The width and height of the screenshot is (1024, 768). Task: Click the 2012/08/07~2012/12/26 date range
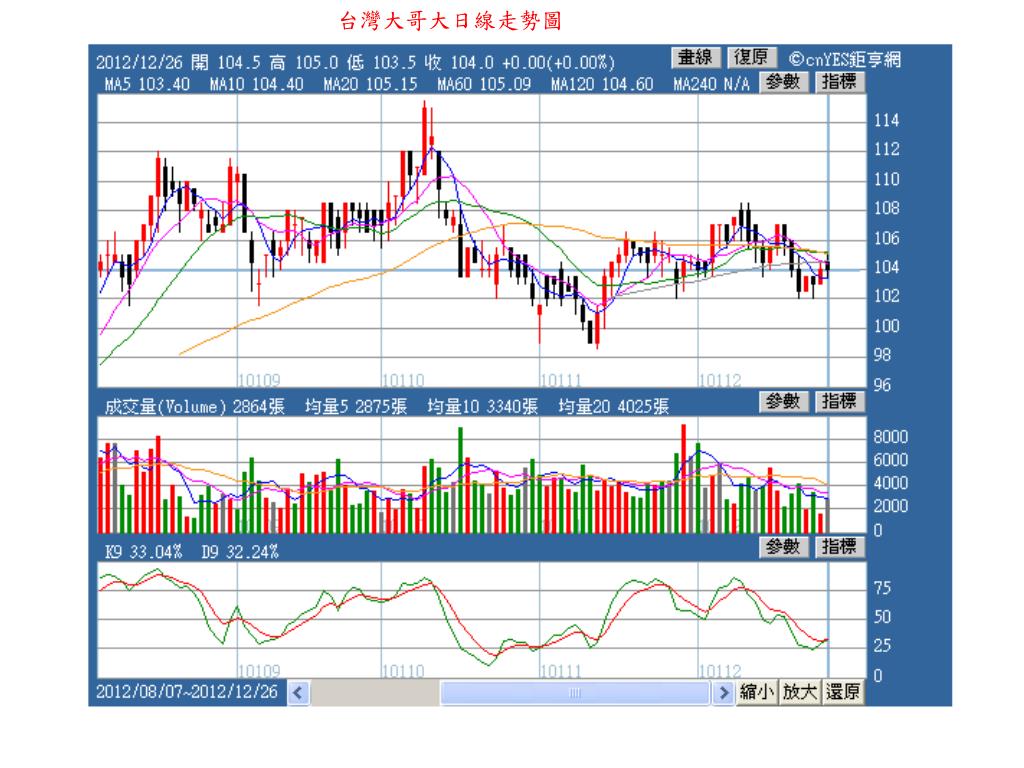(x=187, y=692)
